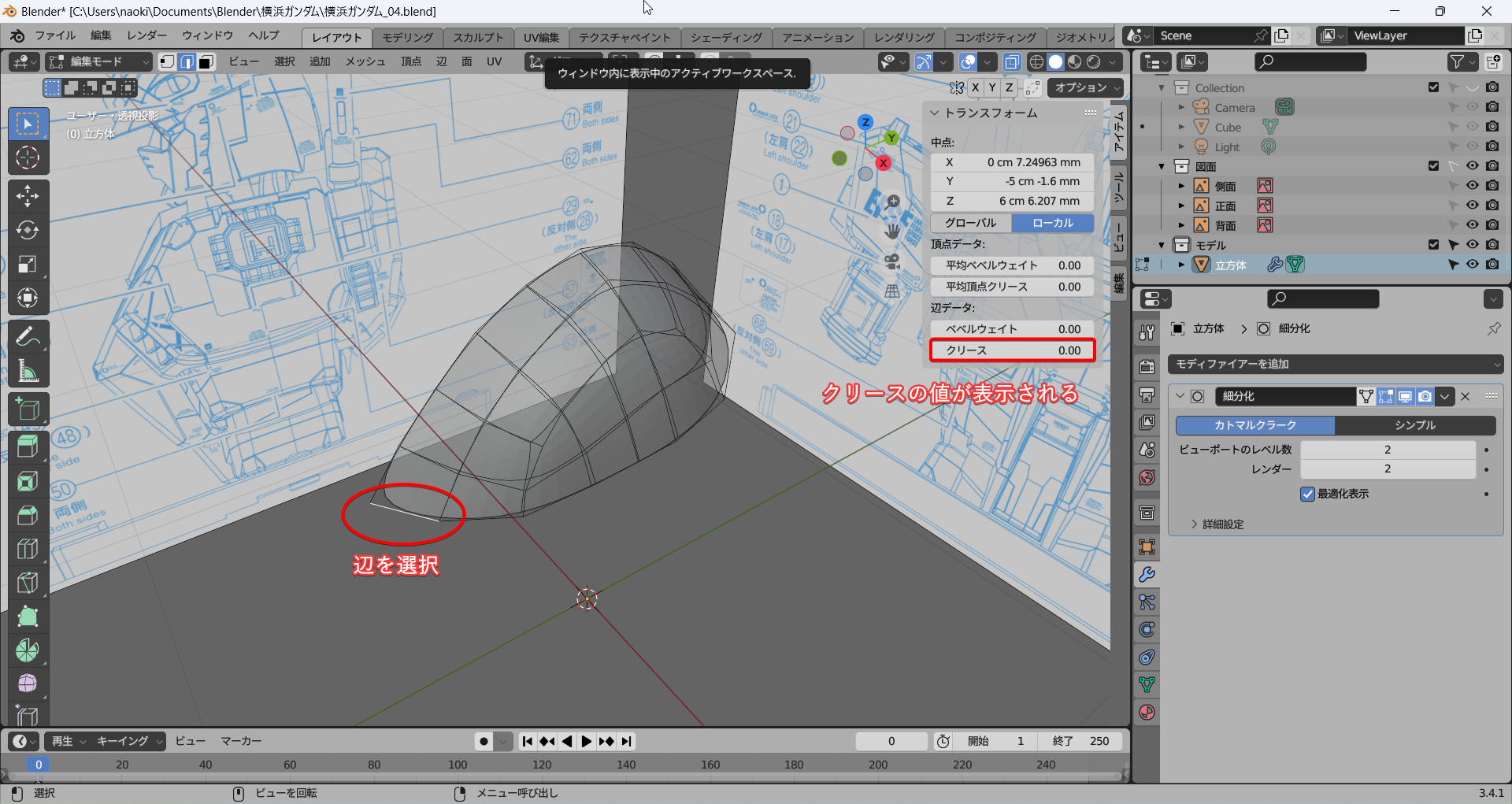Click the 3D cursor tool

coord(28,158)
